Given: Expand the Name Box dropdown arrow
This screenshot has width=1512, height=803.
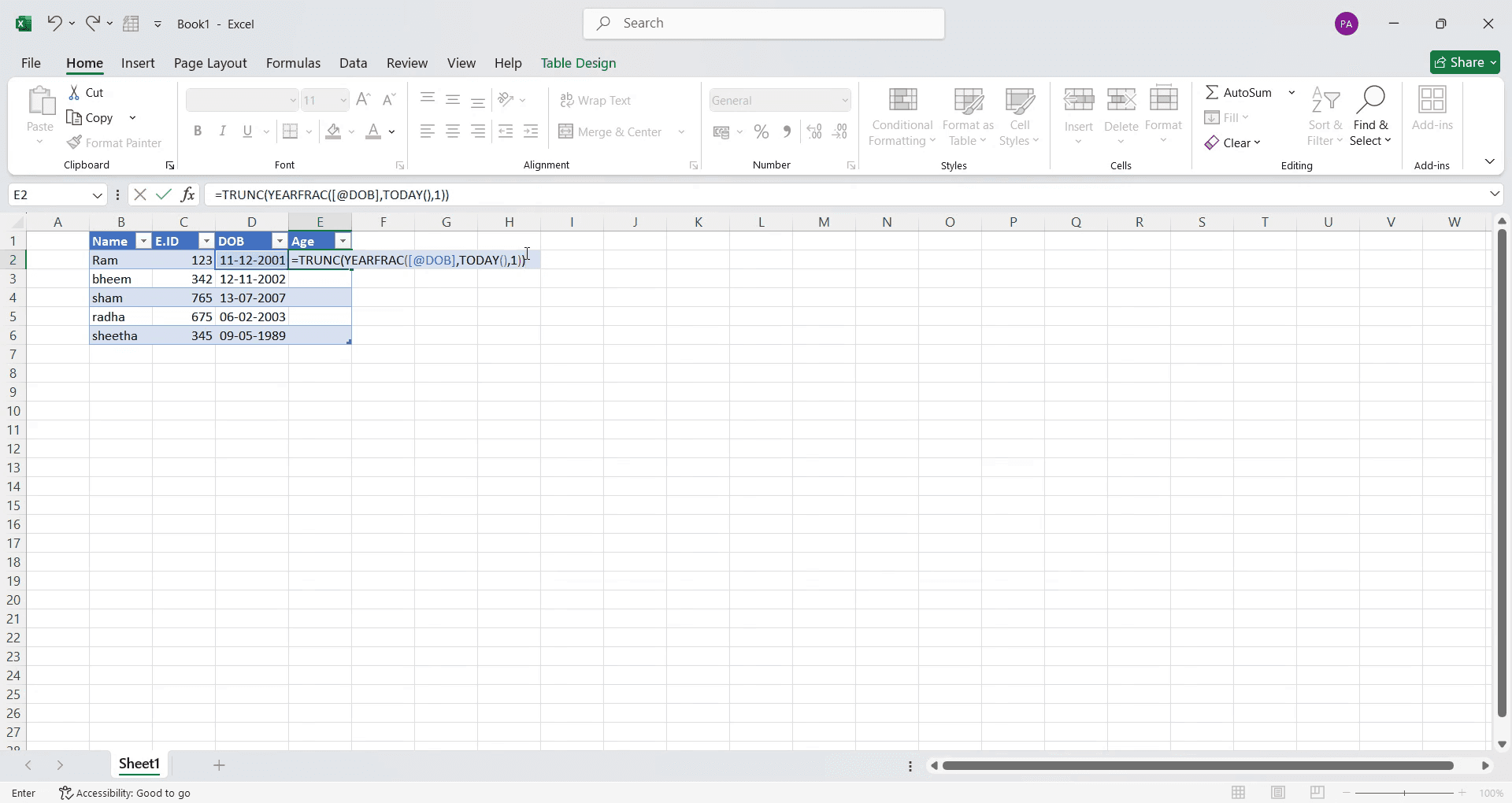Looking at the screenshot, I should (98, 195).
